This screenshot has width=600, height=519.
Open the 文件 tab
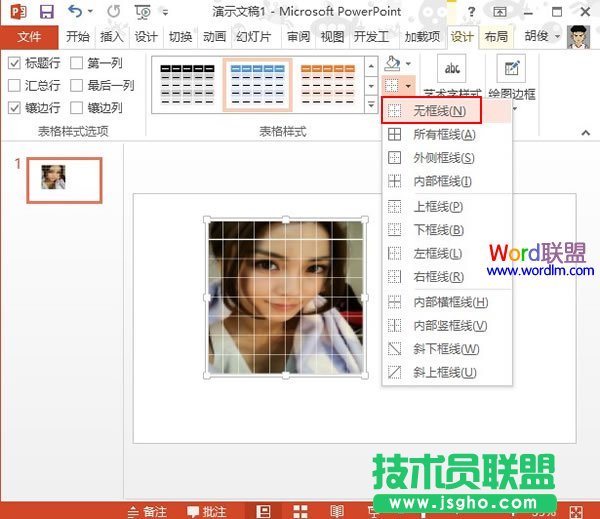[x=29, y=37]
